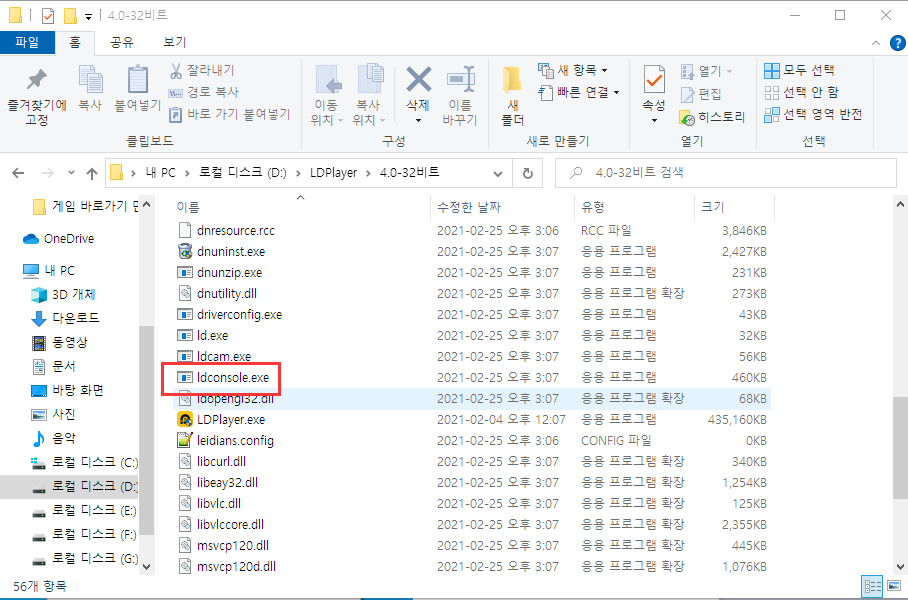Viewport: 908px width, 600px height.
Task: Switch to large thumbnails view icon
Action: (894, 586)
